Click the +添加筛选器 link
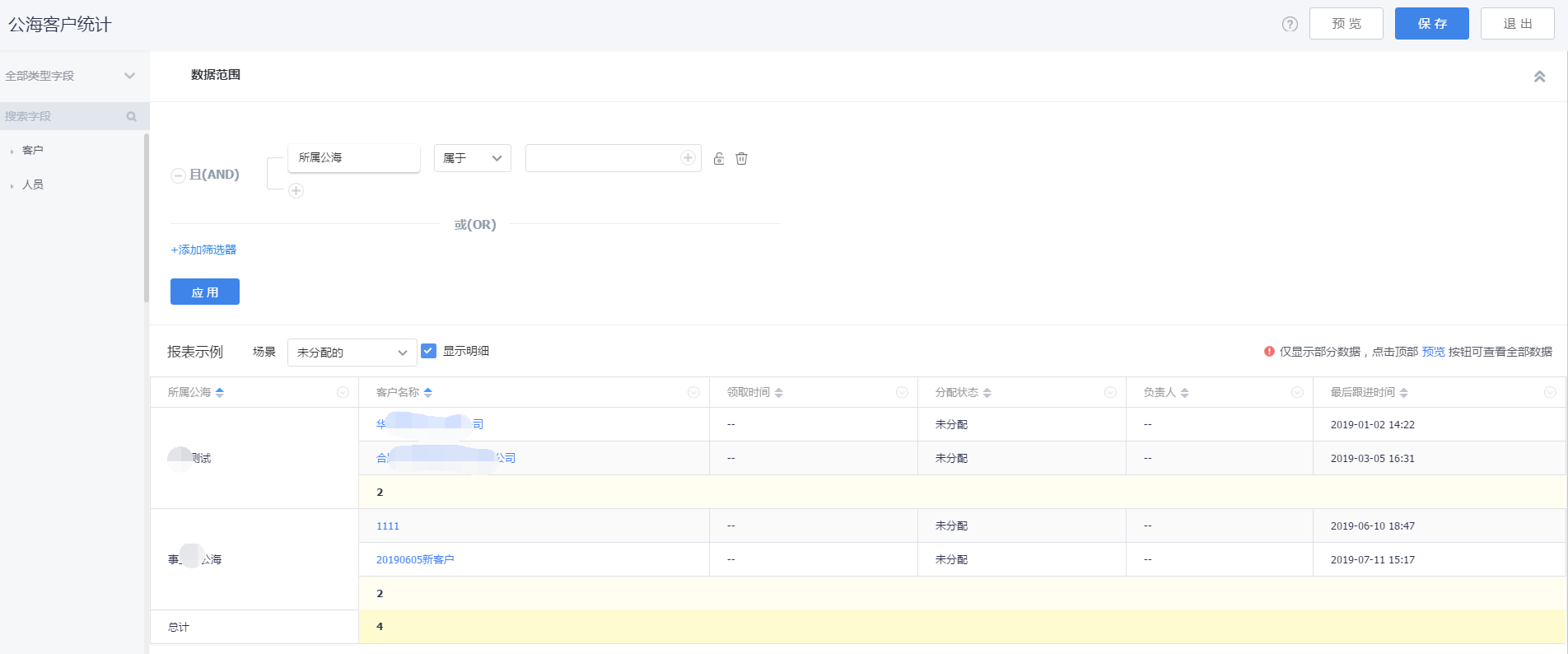Viewport: 1568px width, 654px height. pyautogui.click(x=203, y=250)
